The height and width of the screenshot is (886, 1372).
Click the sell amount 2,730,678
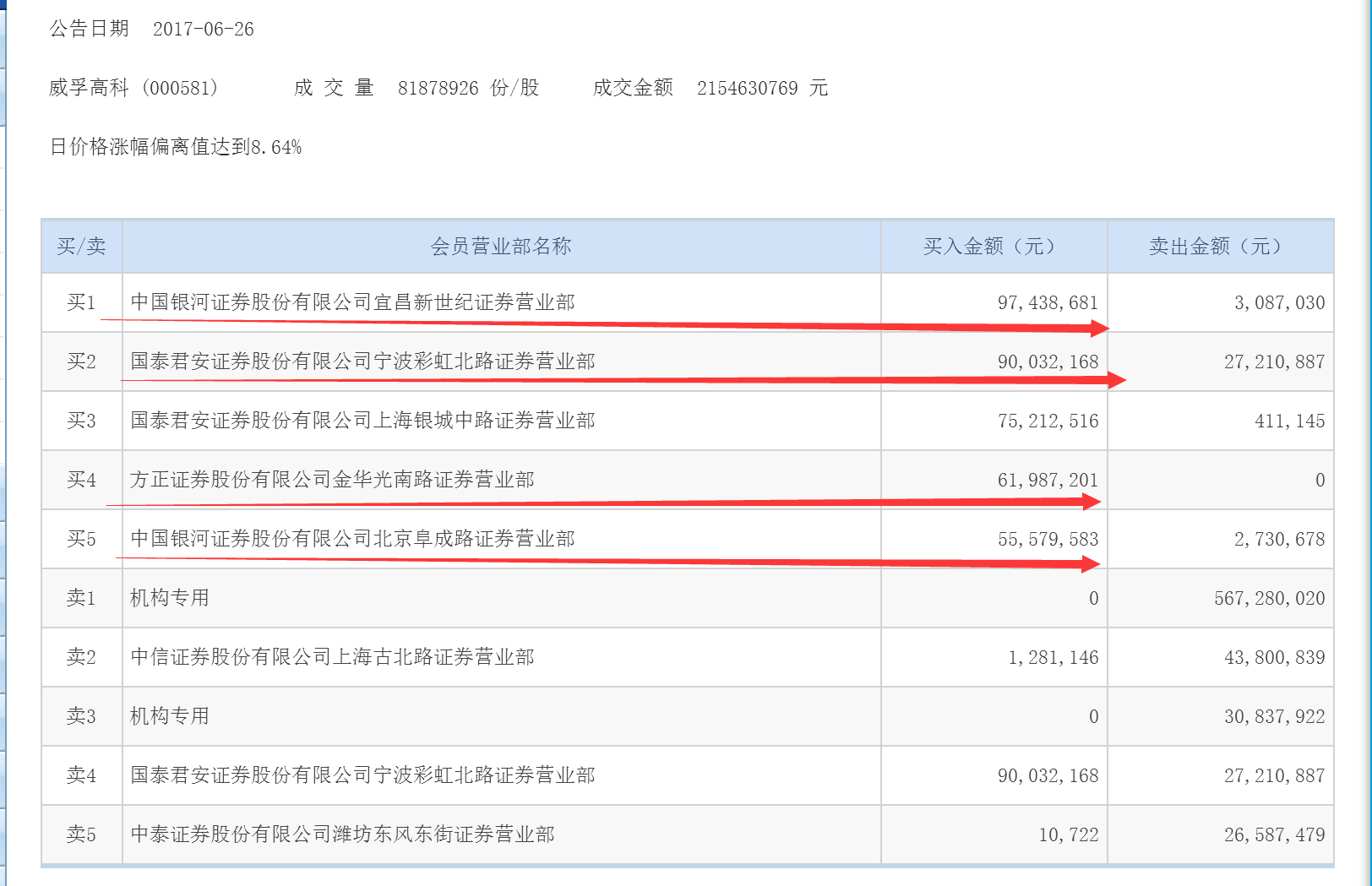(1279, 539)
